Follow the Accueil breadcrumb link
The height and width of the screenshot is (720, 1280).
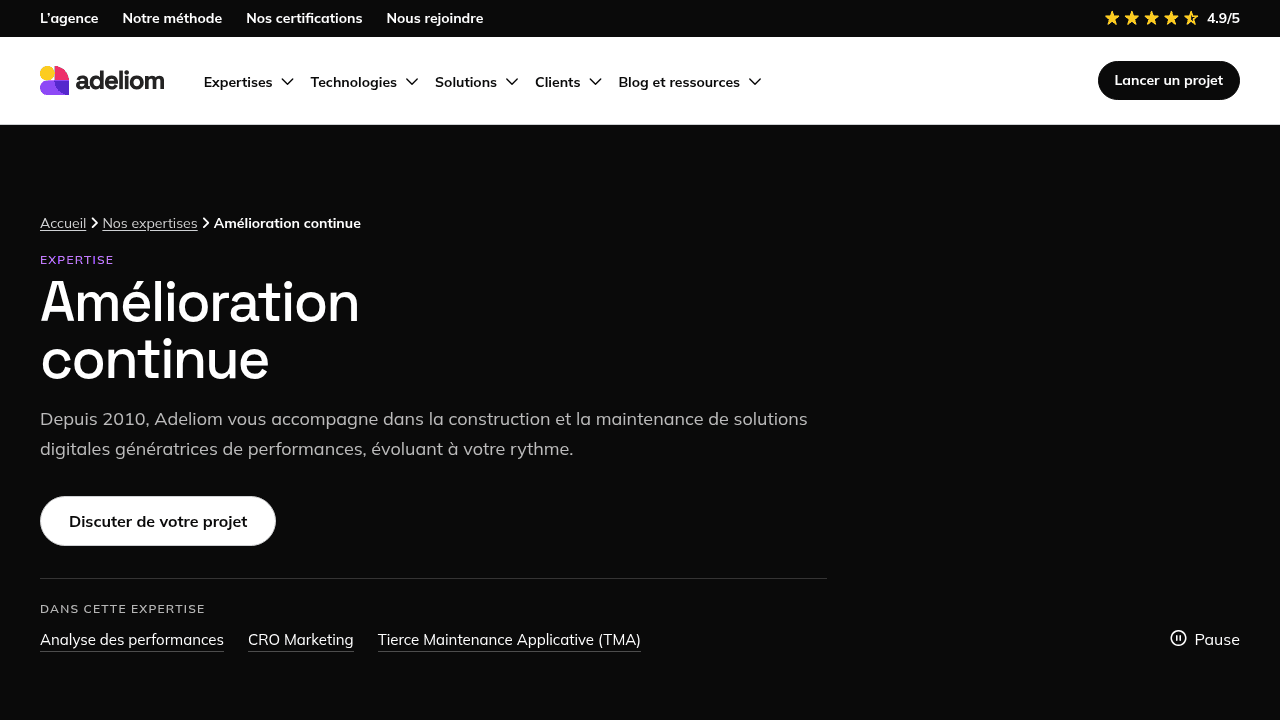click(x=63, y=223)
